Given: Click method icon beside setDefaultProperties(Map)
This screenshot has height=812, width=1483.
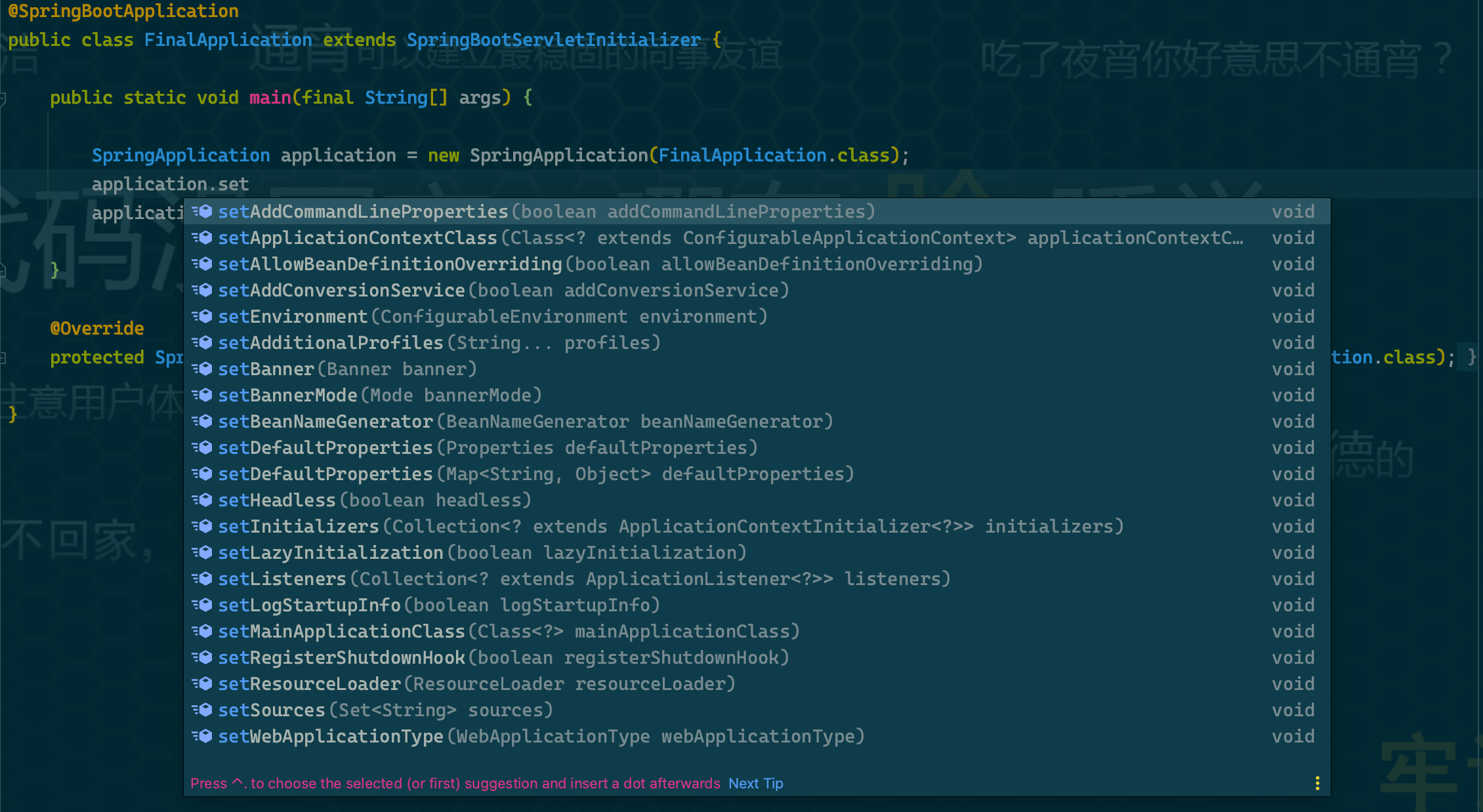Looking at the screenshot, I should click(202, 474).
